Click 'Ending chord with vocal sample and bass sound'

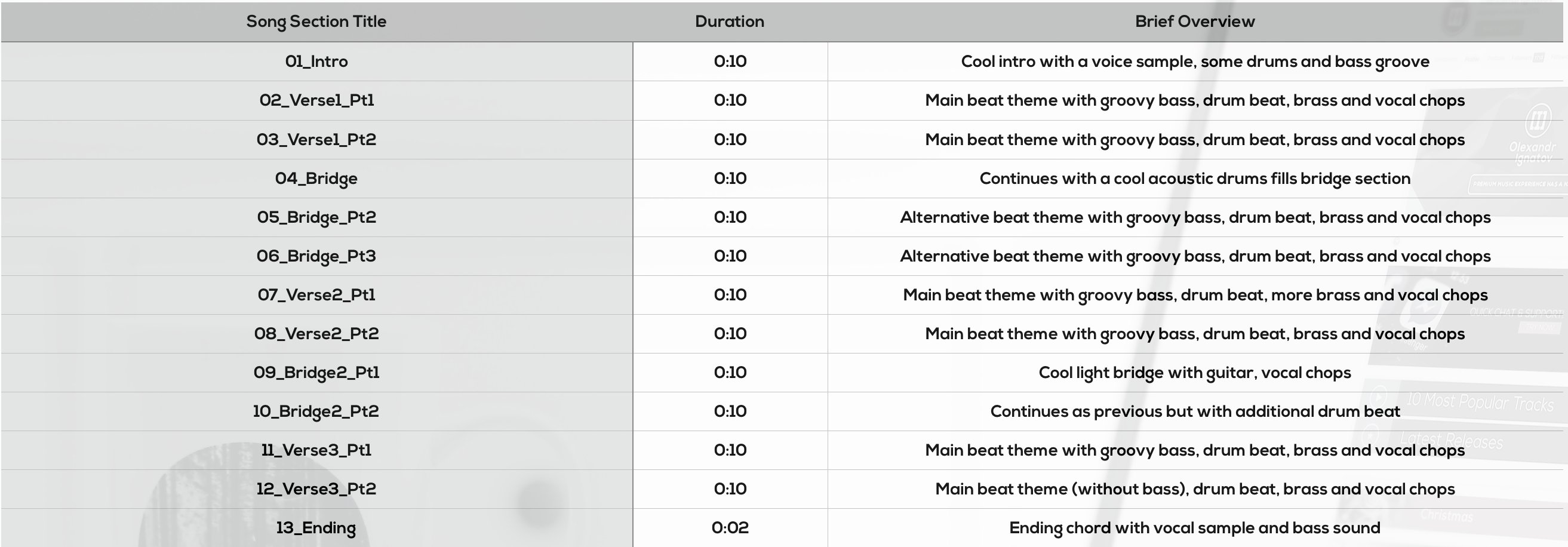click(x=1195, y=528)
